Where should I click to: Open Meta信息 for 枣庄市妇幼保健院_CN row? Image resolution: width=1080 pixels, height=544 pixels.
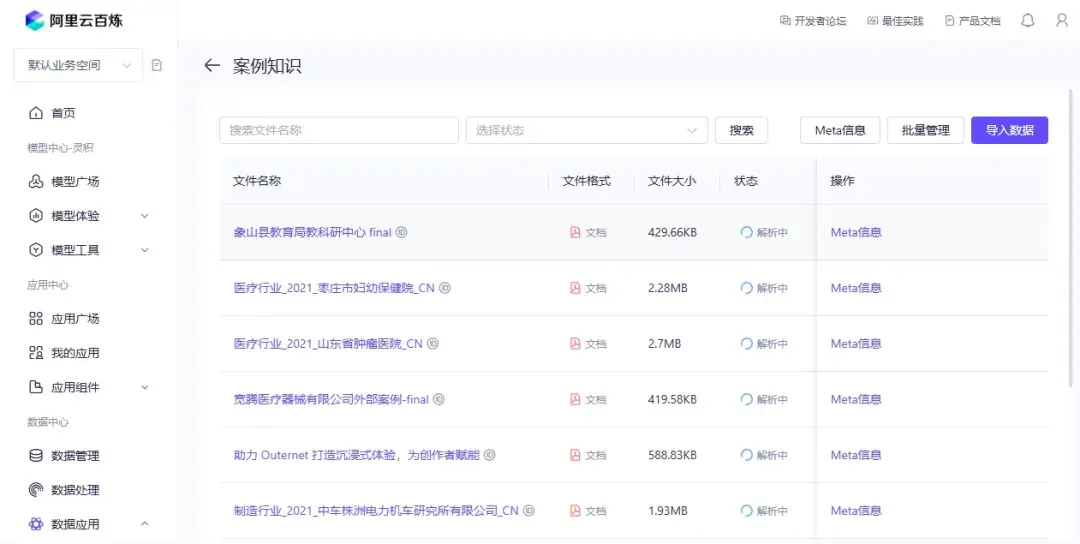(856, 288)
